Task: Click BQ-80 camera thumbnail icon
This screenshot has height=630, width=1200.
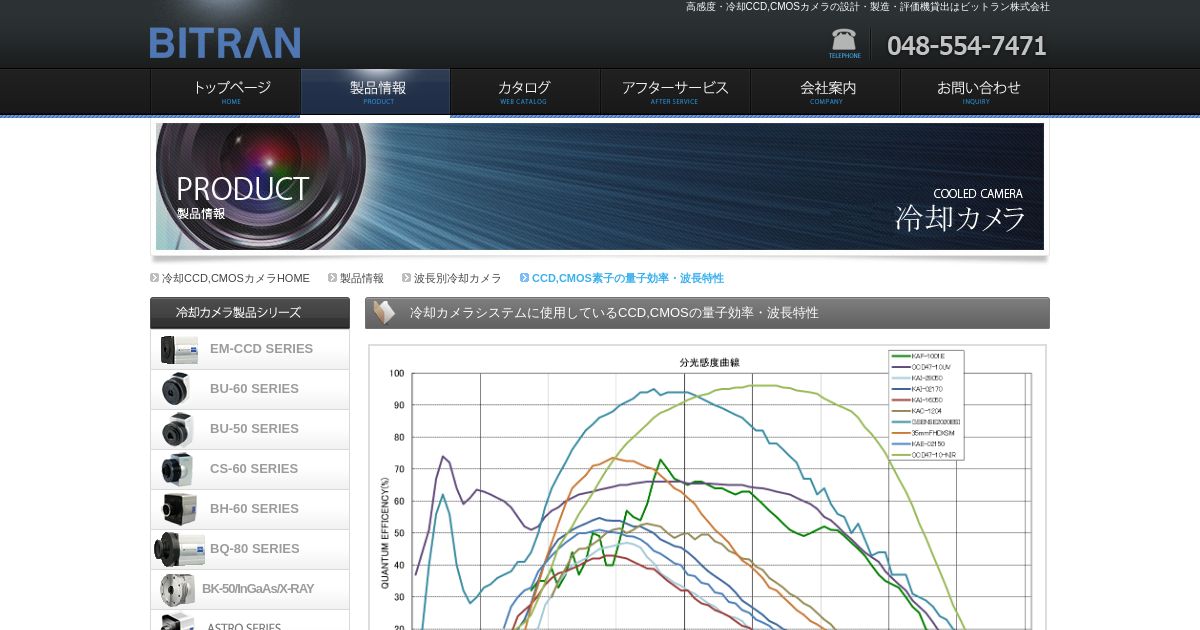Action: click(179, 549)
